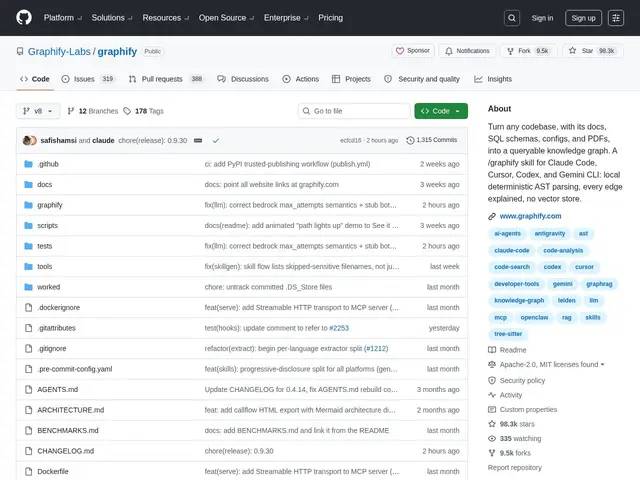Screen dimensions: 640x480
Task: Click the .dockerignore file icon
Action: pos(28,307)
